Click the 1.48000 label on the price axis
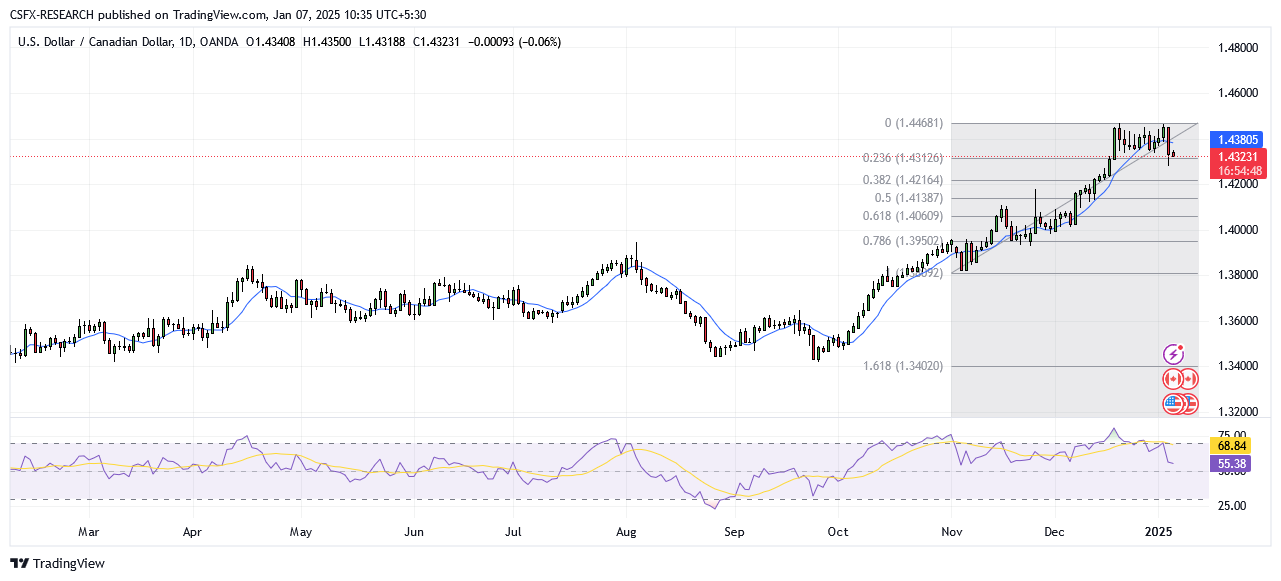 click(x=1237, y=48)
